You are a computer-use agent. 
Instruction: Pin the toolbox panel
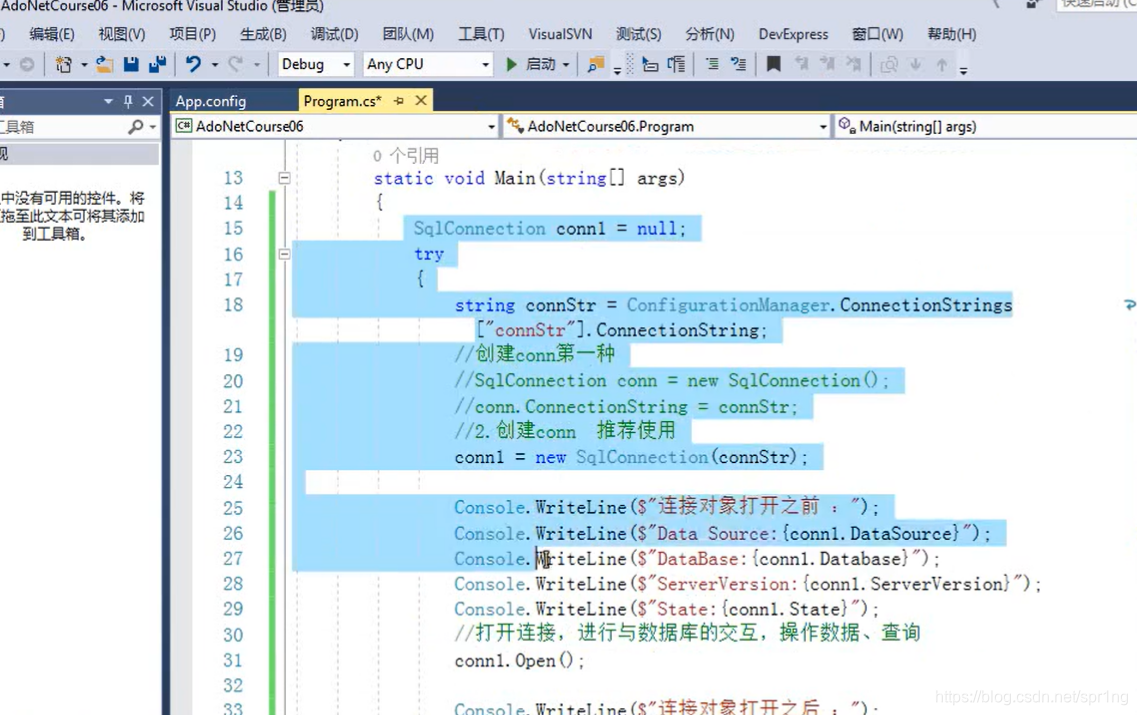pyautogui.click(x=128, y=102)
